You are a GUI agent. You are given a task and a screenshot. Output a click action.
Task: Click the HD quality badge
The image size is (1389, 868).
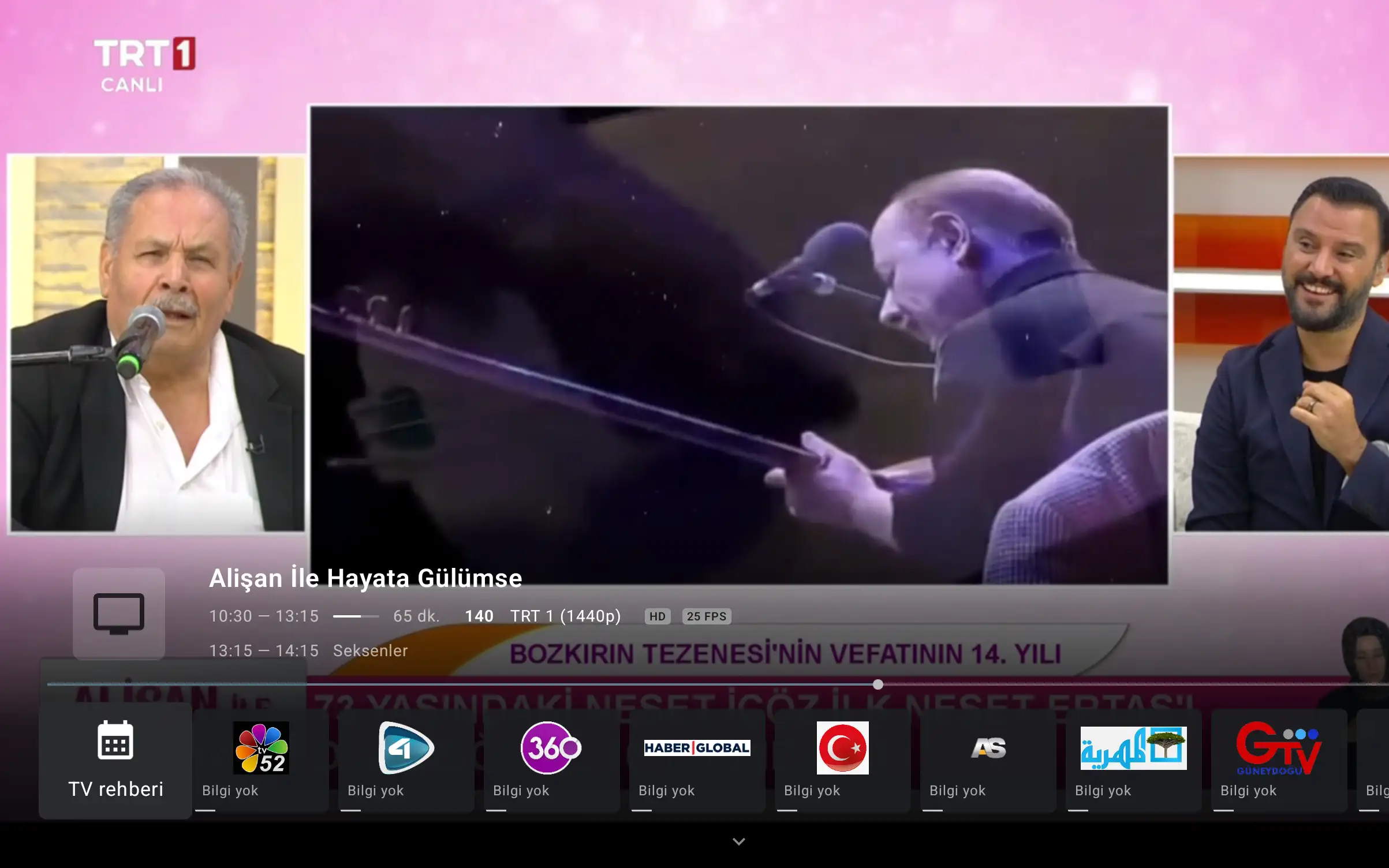tap(658, 616)
